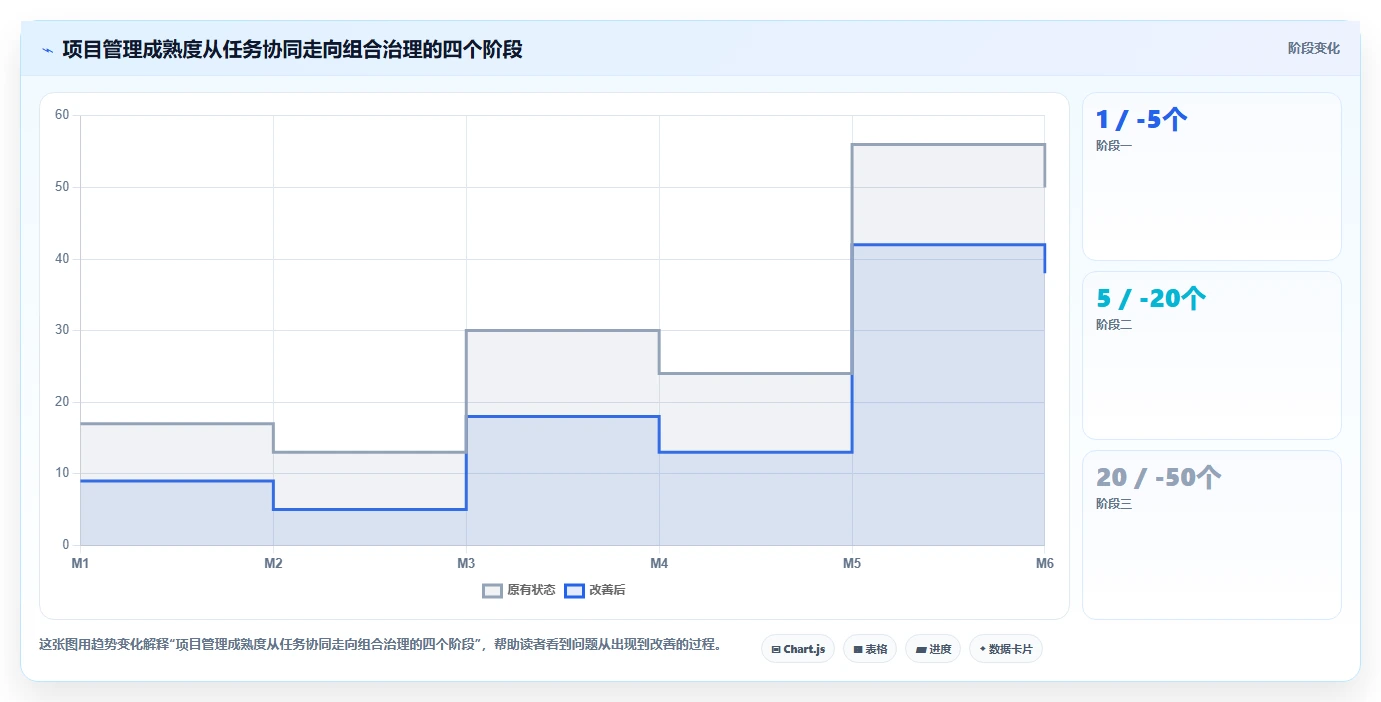The image size is (1381, 702).
Task: Select the 表格 tag chip
Action: click(870, 649)
